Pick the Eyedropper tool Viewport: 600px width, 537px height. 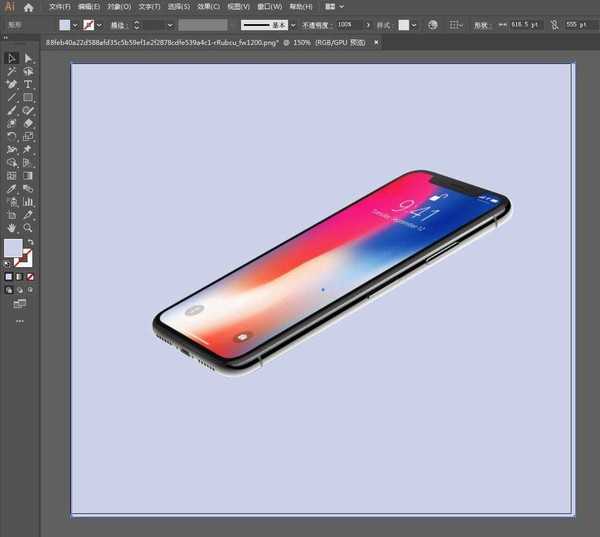pyautogui.click(x=12, y=188)
